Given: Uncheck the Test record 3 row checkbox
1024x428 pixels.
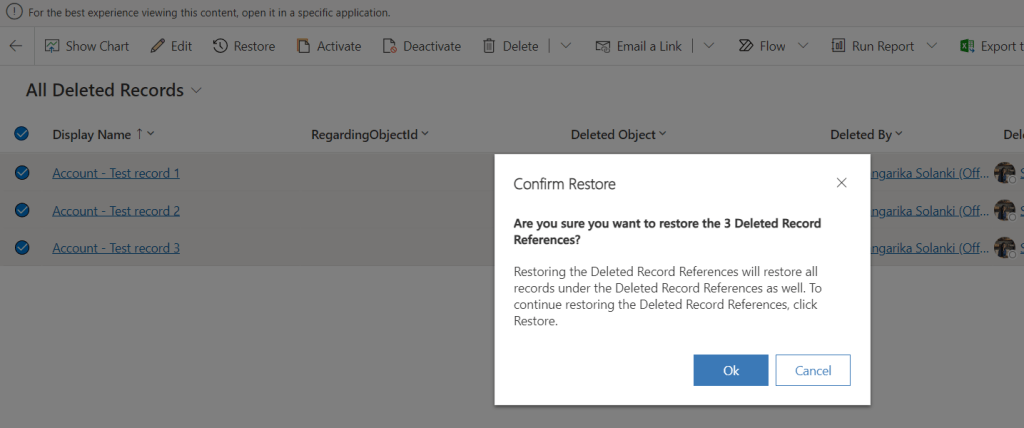Looking at the screenshot, I should [x=21, y=248].
